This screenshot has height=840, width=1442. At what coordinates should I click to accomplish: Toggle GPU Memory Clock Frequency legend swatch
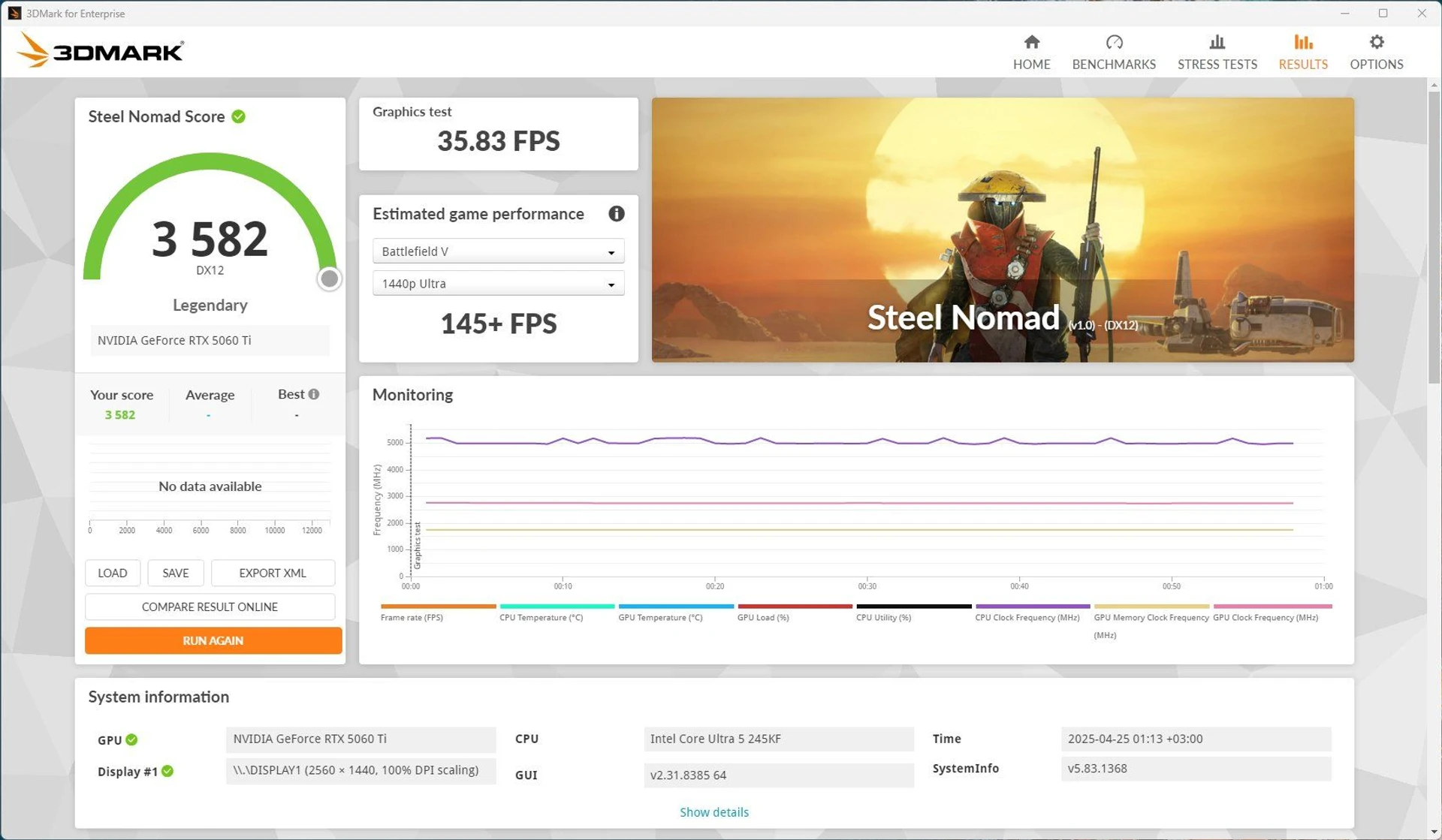(x=1151, y=606)
